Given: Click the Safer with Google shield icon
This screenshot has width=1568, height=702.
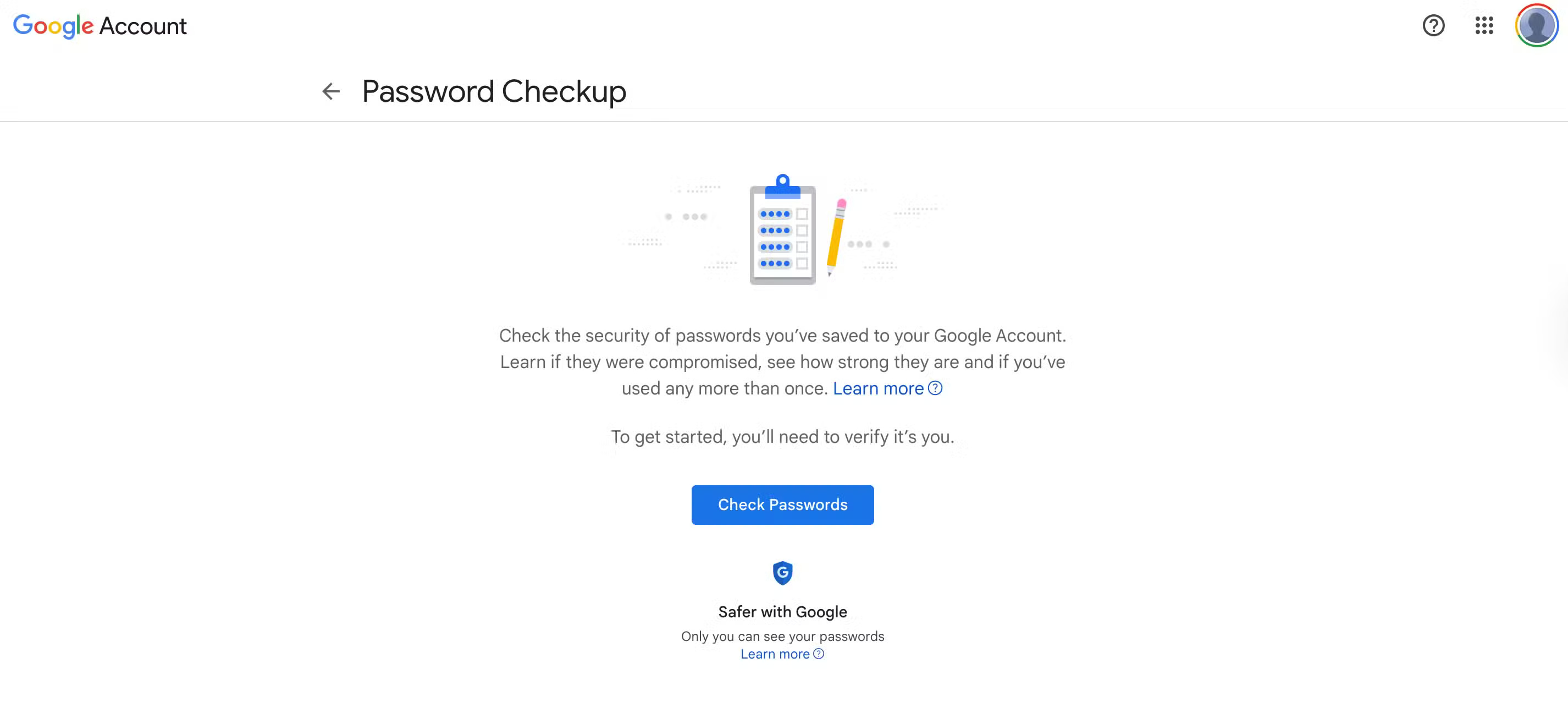Looking at the screenshot, I should pos(783,573).
